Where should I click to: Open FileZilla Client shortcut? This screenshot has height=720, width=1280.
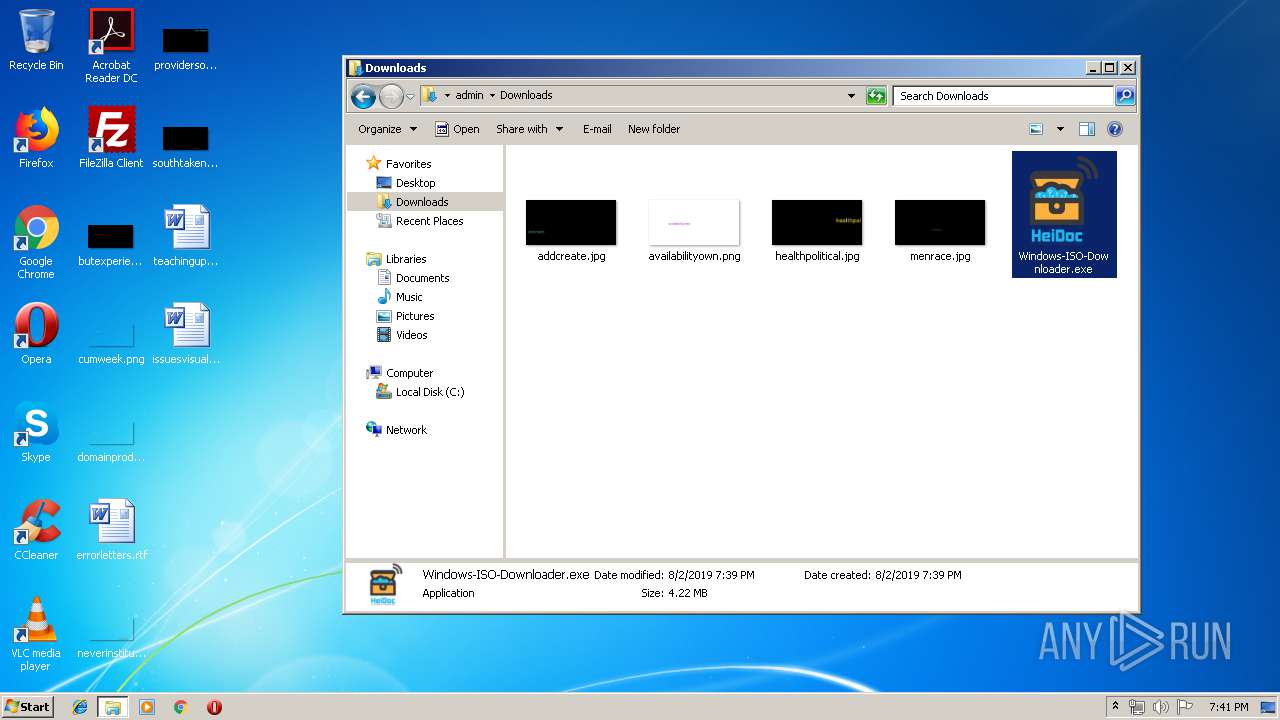coord(111,138)
